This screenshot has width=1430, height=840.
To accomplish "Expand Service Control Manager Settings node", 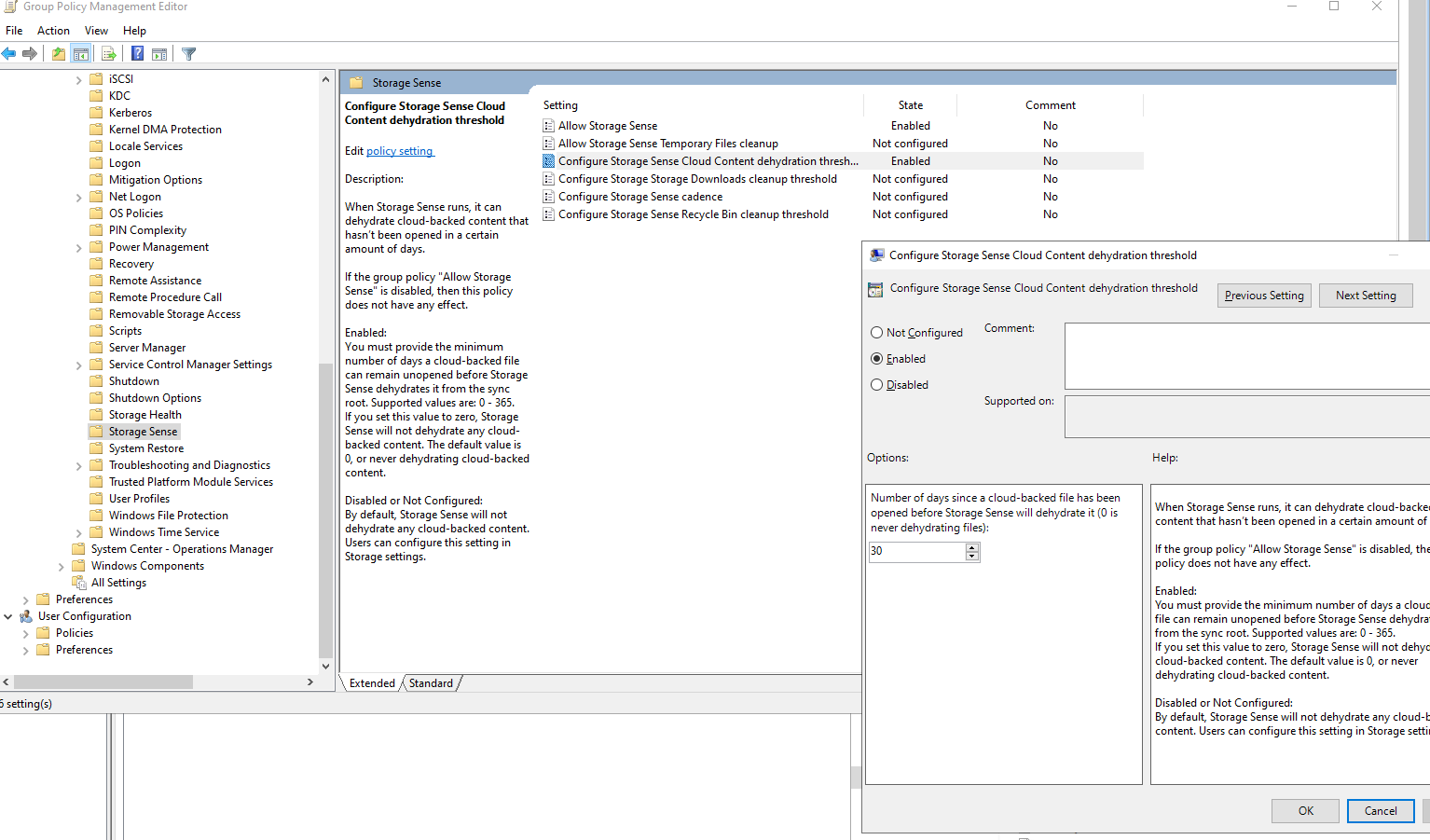I will click(x=78, y=365).
